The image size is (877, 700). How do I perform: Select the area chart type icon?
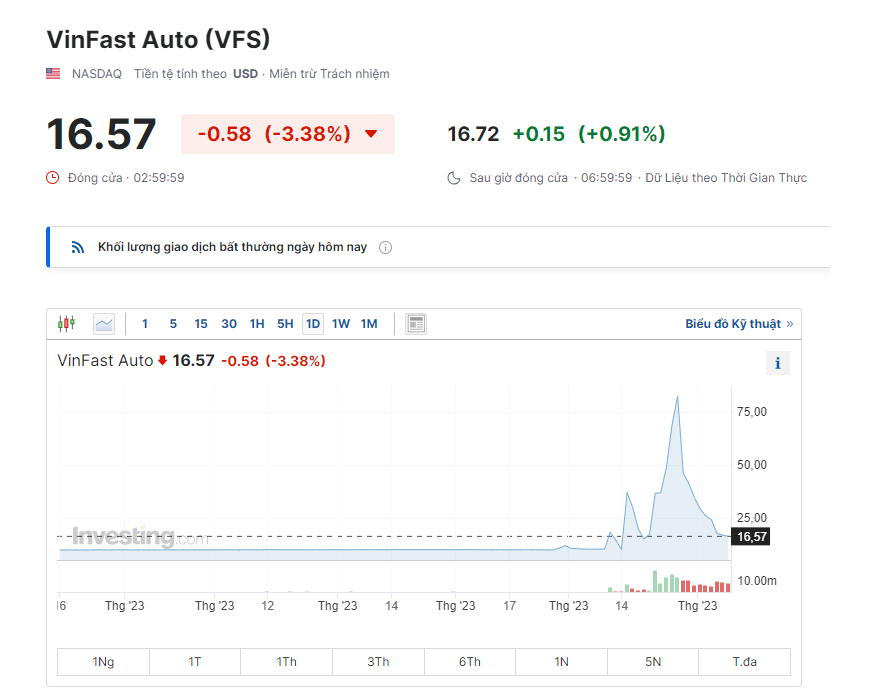[x=104, y=323]
